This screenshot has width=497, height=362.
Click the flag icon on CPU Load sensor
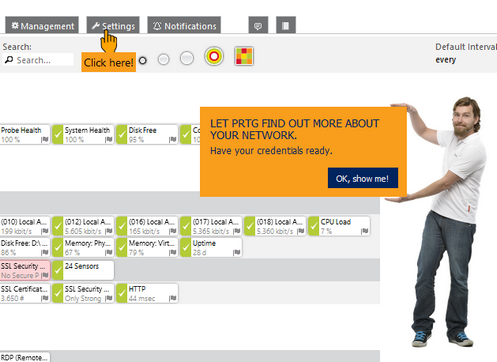[365, 231]
